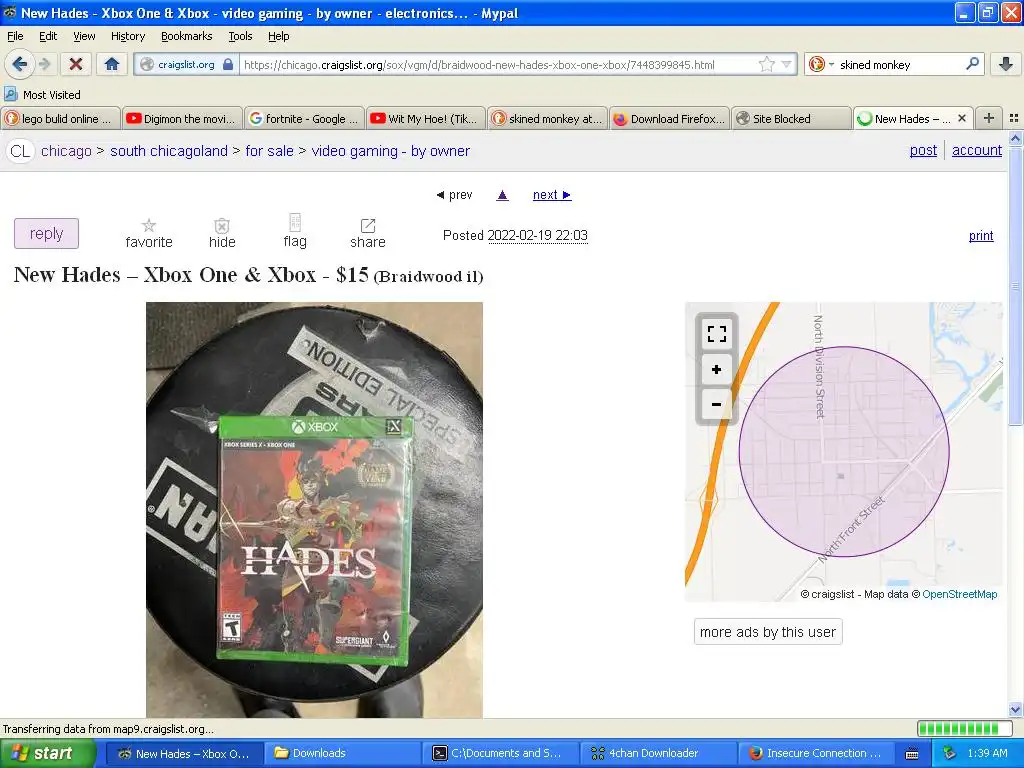Open the Hades game photo
The height and width of the screenshot is (768, 1024).
(x=314, y=509)
